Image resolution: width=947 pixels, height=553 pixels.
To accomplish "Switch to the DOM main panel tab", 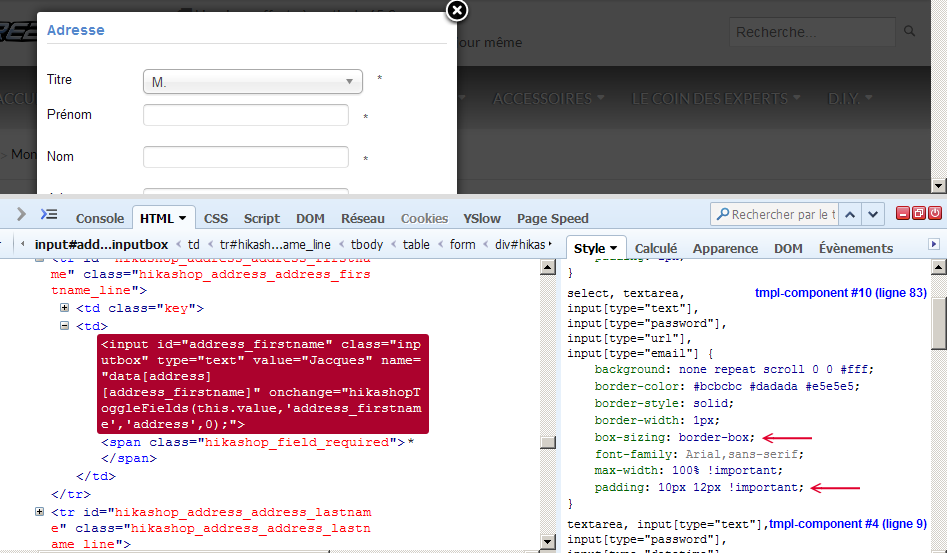I will click(x=310, y=219).
